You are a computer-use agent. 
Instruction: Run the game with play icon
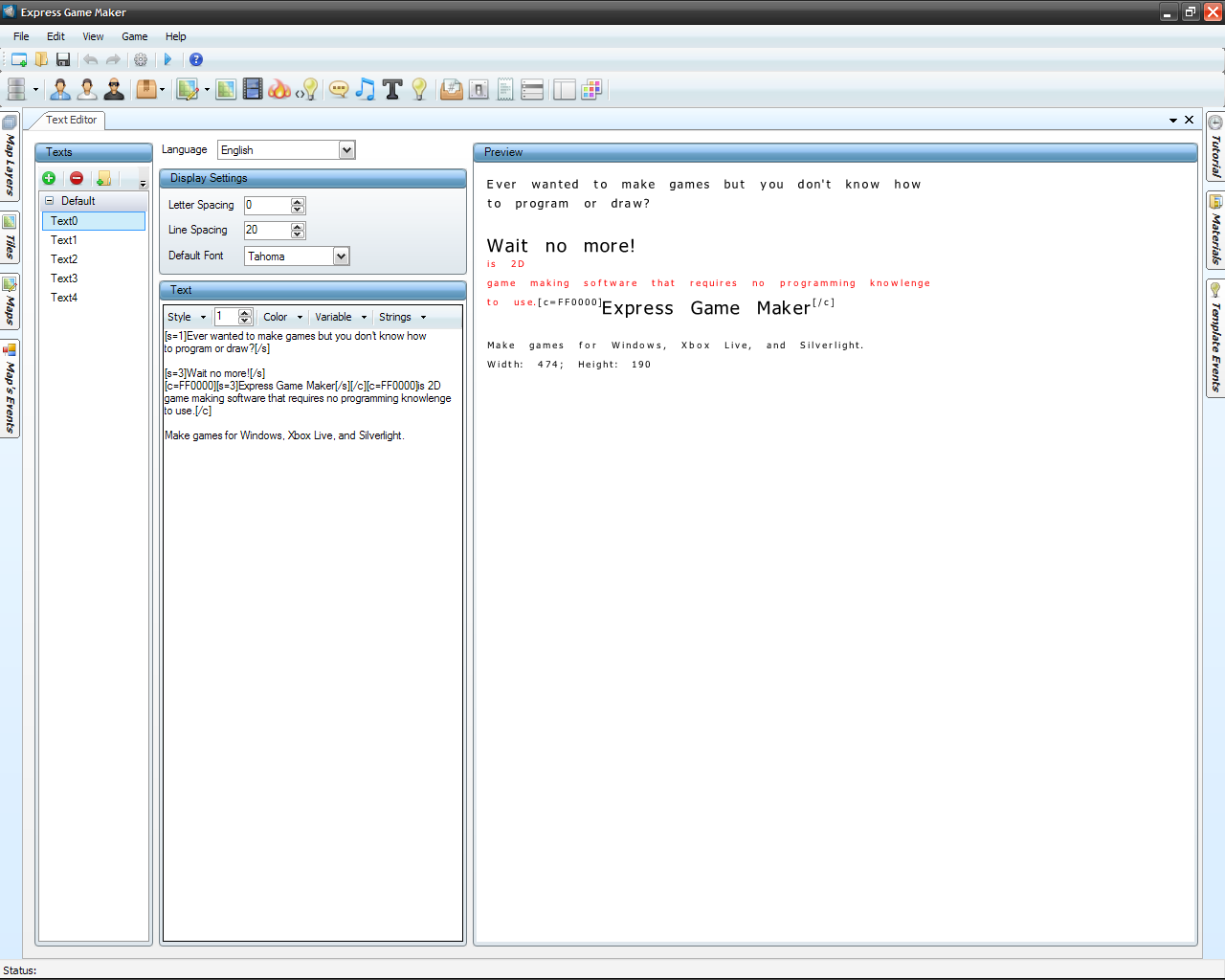(x=167, y=59)
